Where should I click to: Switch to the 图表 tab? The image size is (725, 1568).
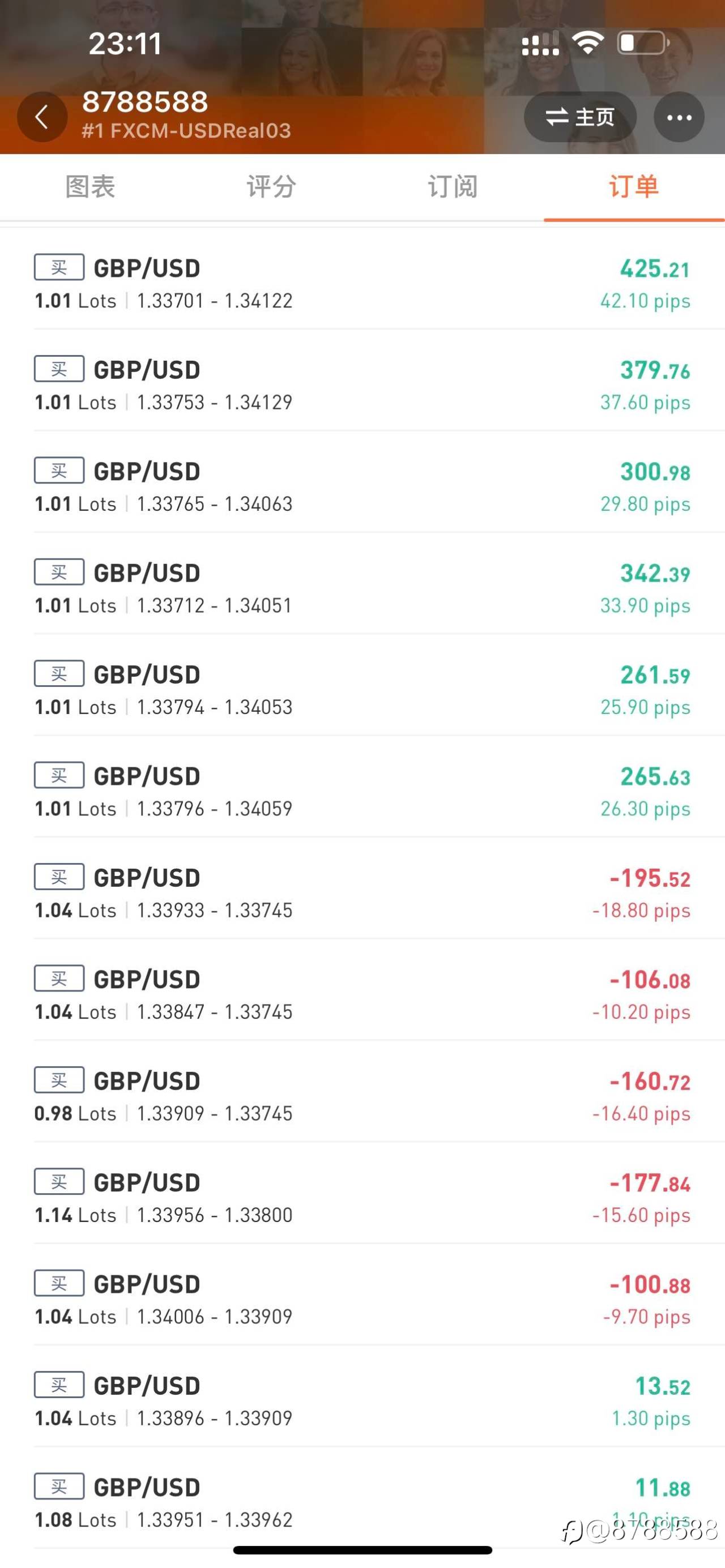point(90,187)
